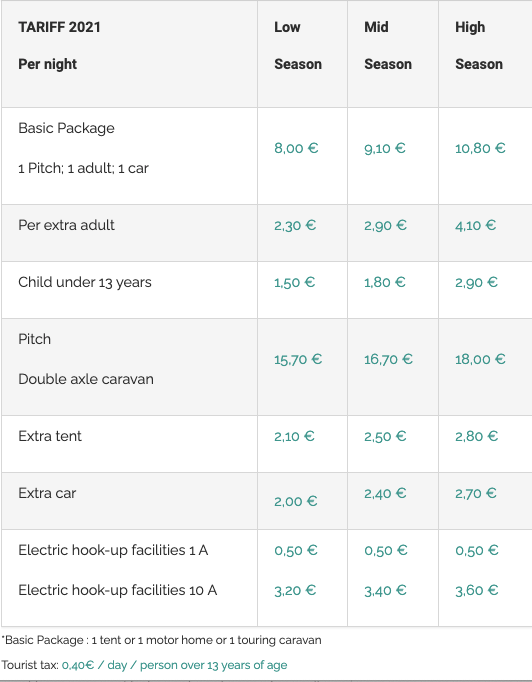This screenshot has width=532, height=682.
Task: Select the 10 A hook-up 3,60 € high season price
Action: click(x=476, y=591)
